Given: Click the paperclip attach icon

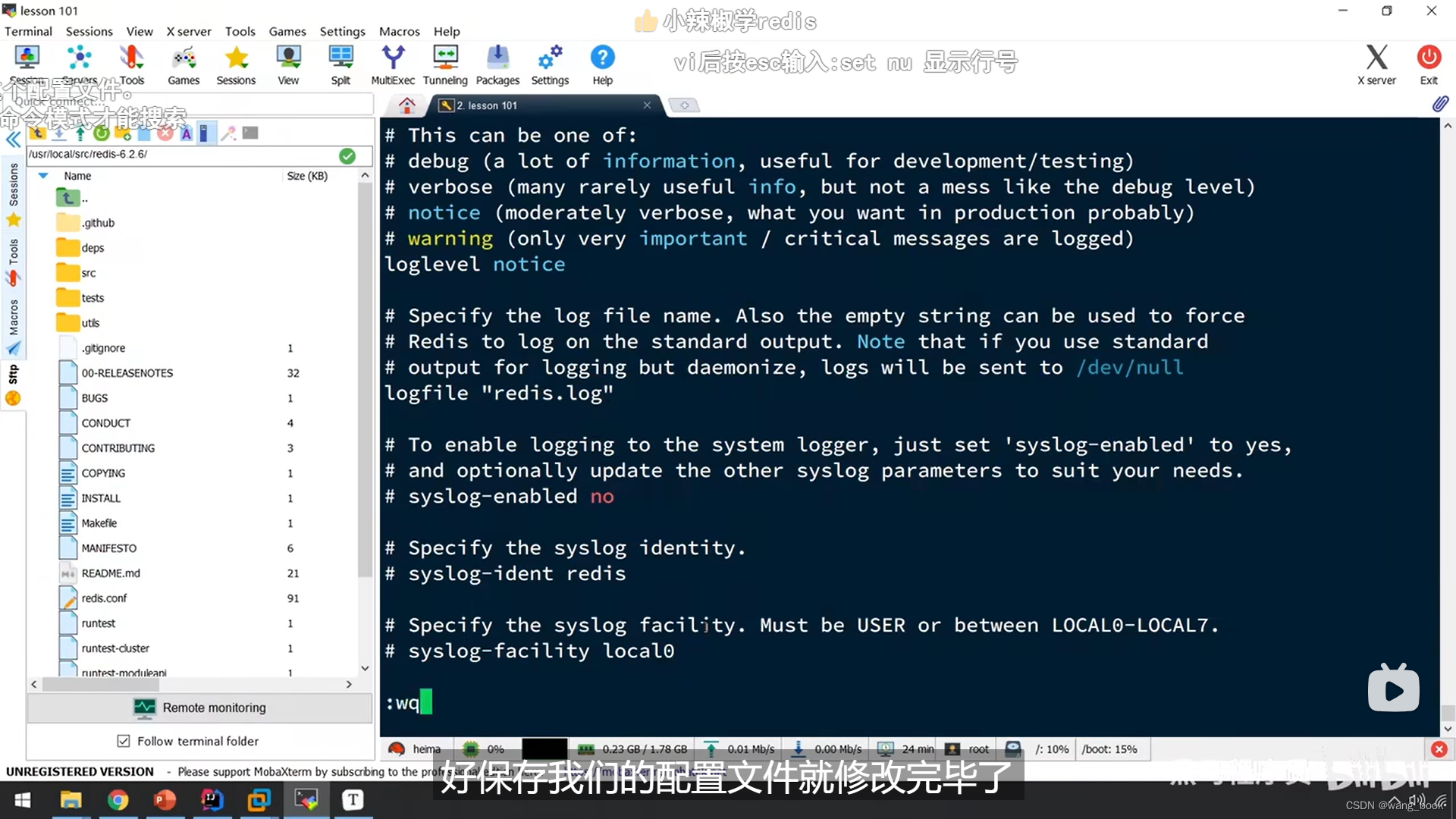Looking at the screenshot, I should [1440, 105].
